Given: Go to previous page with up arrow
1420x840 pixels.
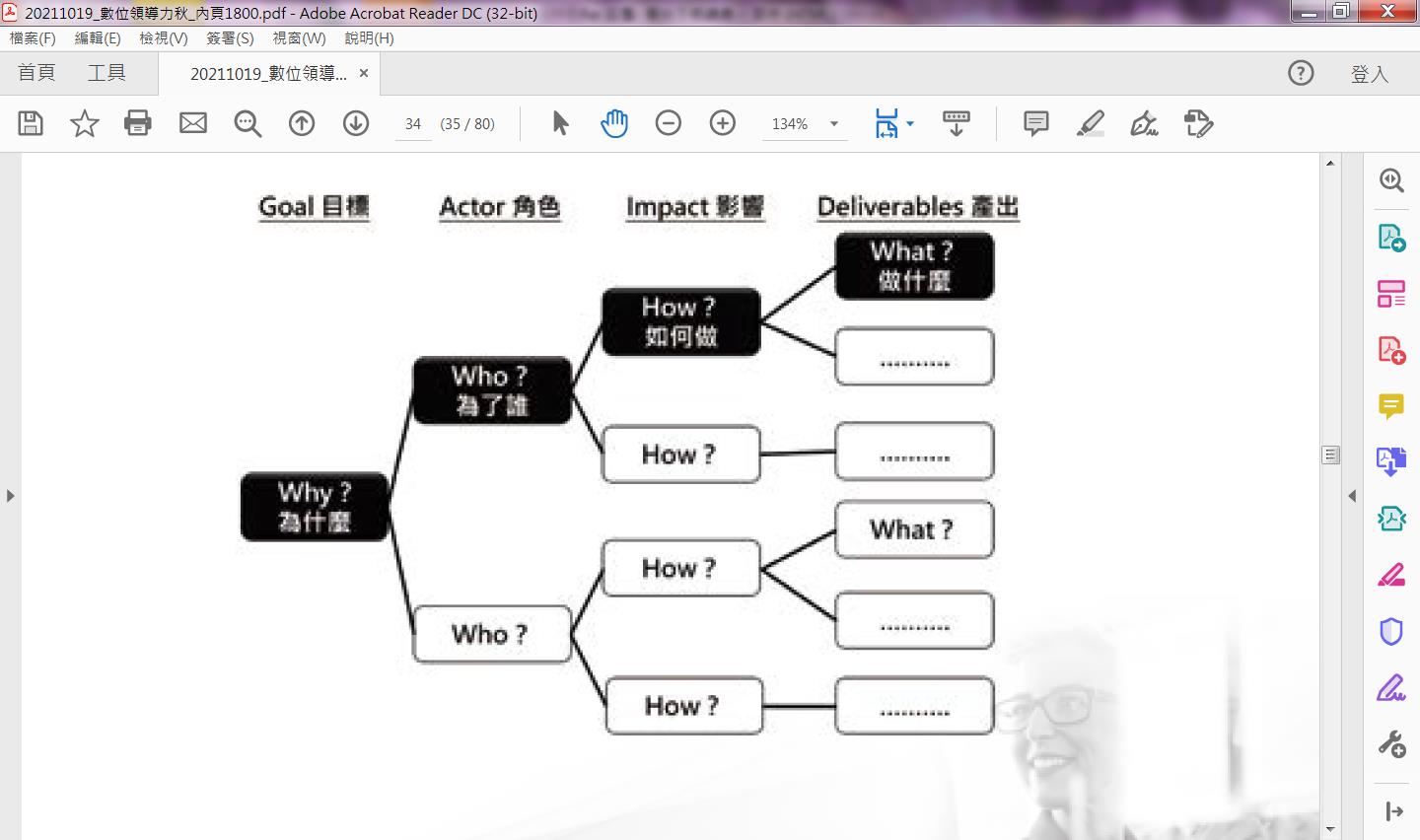Looking at the screenshot, I should (302, 123).
